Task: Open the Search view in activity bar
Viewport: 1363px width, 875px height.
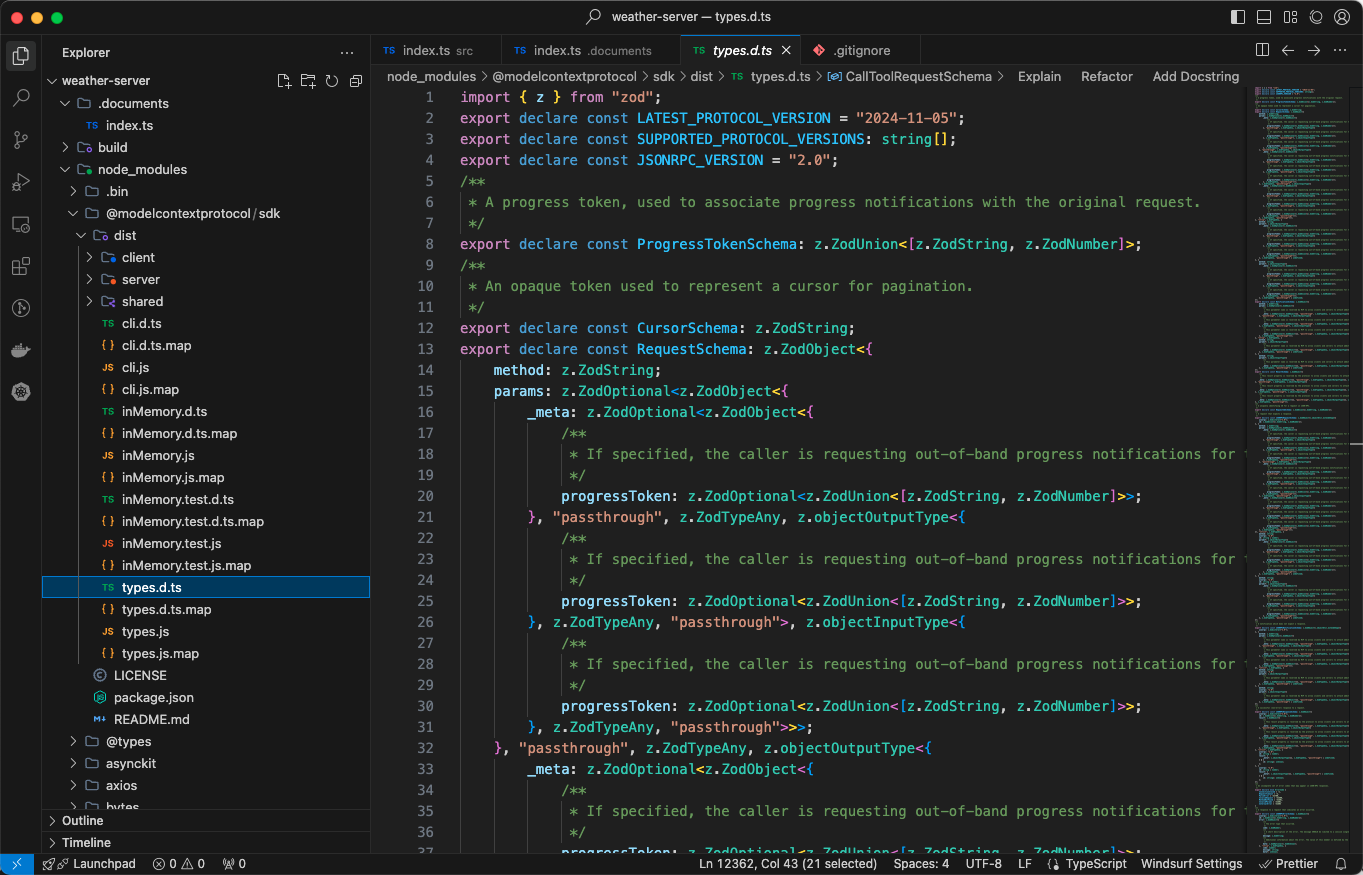Action: tap(21, 98)
